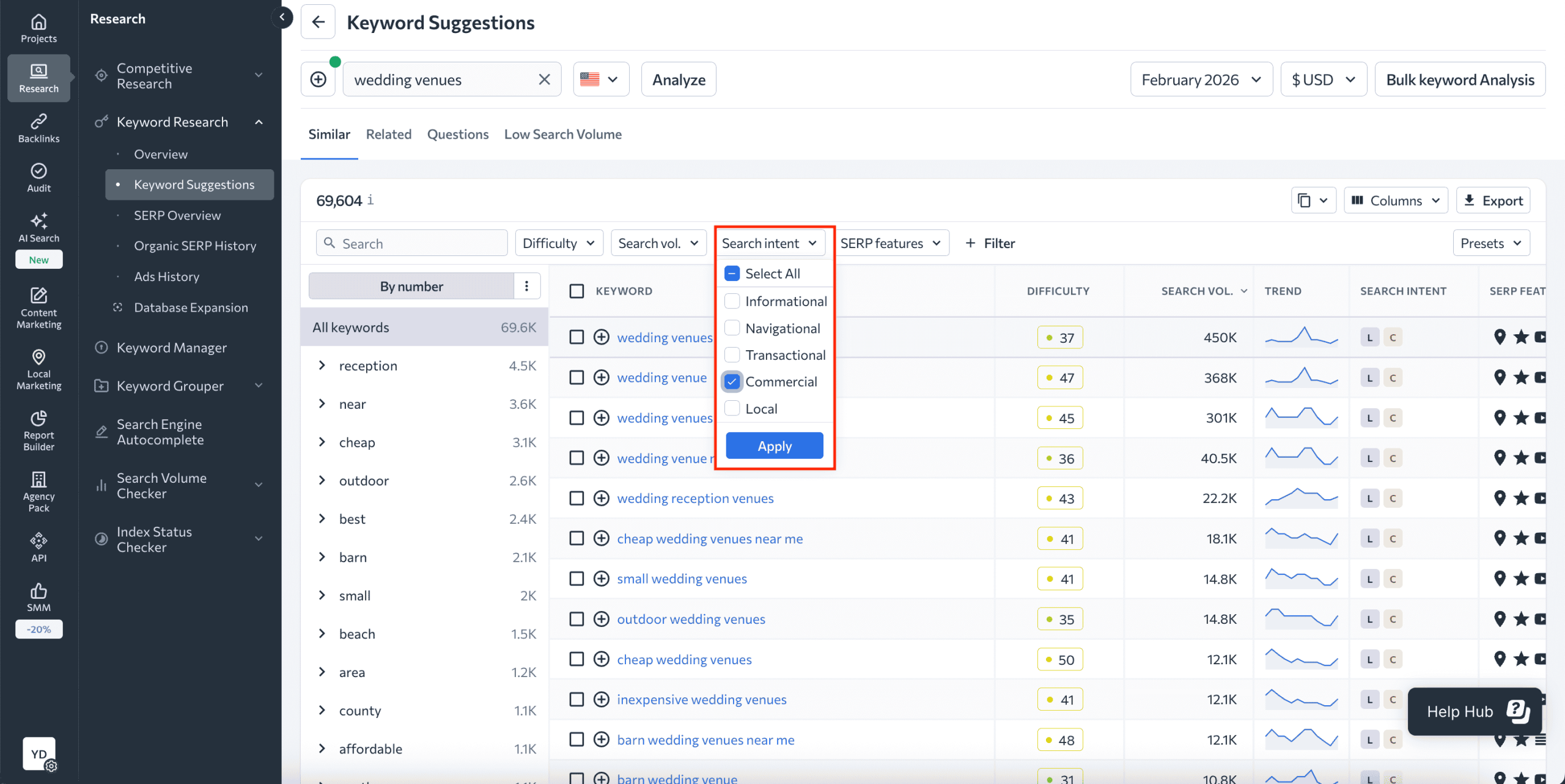Disable the Commercial intent checkbox
The height and width of the screenshot is (784, 1565).
[731, 381]
